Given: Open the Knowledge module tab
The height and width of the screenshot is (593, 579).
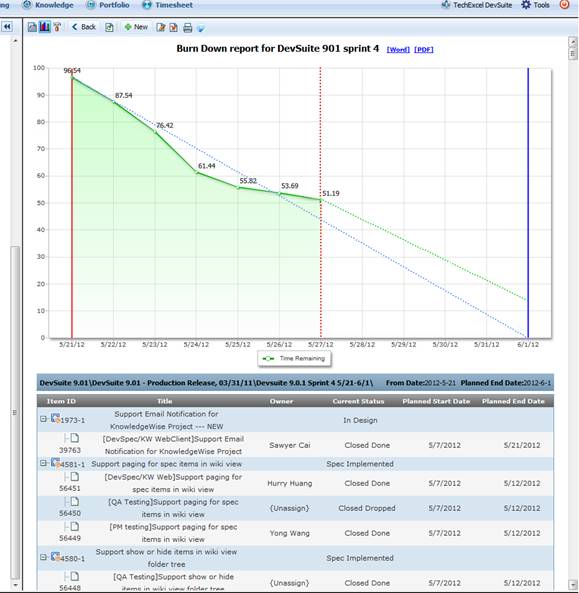Looking at the screenshot, I should pos(48,5).
